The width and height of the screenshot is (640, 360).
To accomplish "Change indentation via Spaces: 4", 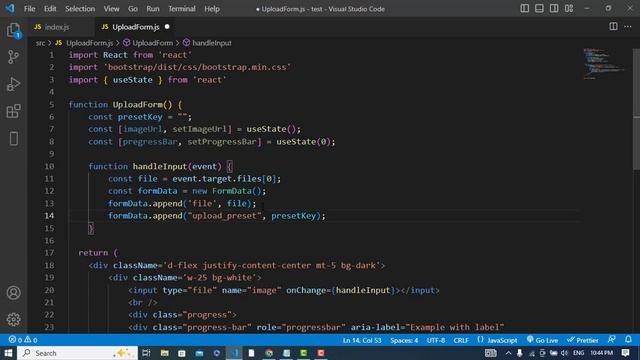I will pyautogui.click(x=404, y=340).
